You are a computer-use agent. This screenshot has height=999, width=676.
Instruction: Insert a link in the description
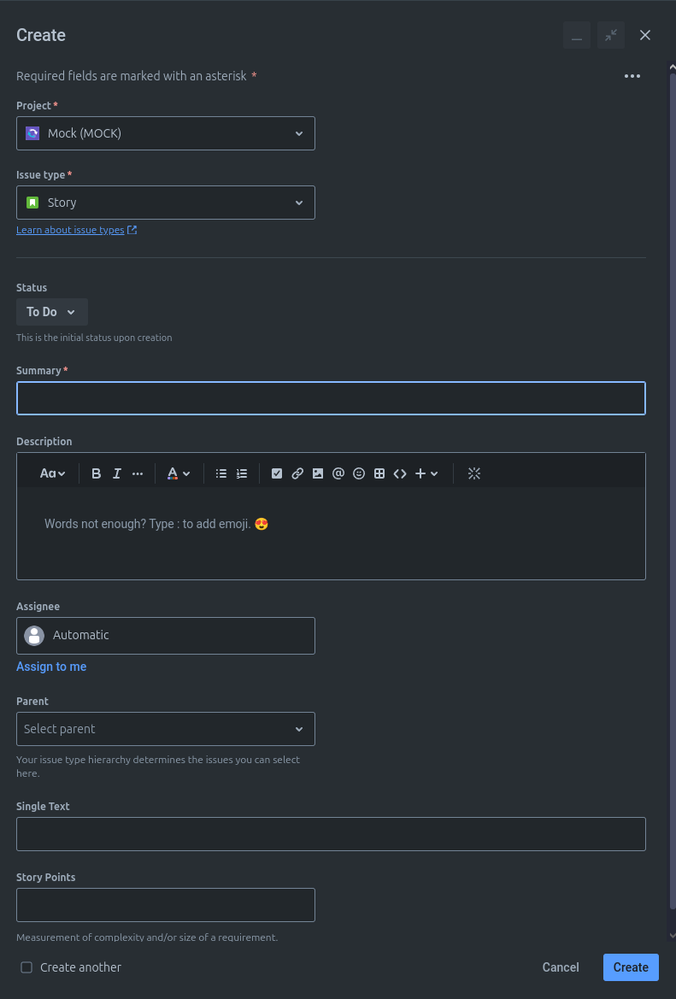pyautogui.click(x=297, y=473)
